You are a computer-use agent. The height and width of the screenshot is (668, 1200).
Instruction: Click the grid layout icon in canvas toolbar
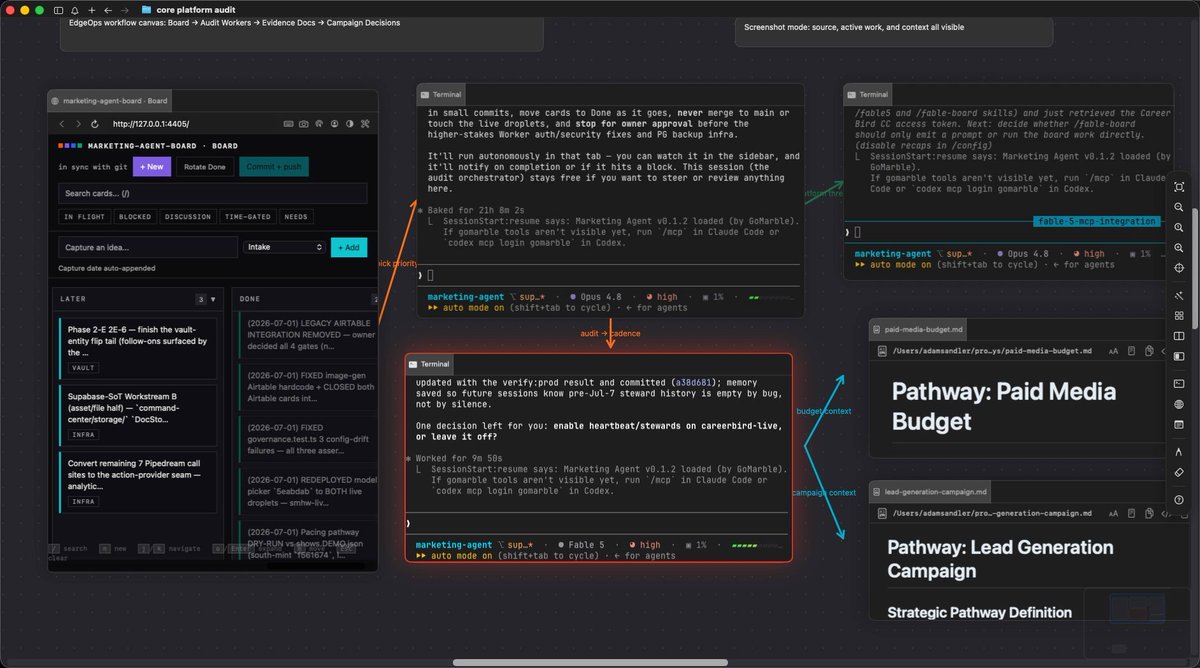1179,315
